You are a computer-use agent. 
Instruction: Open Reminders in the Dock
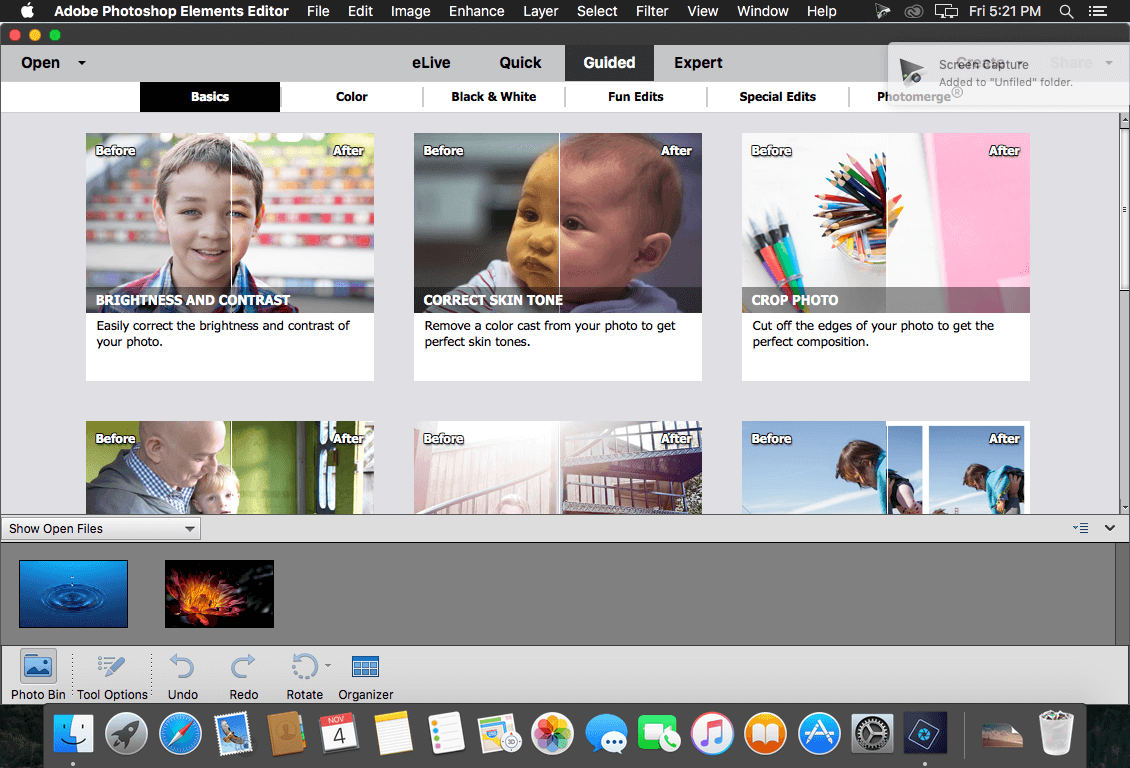point(445,734)
